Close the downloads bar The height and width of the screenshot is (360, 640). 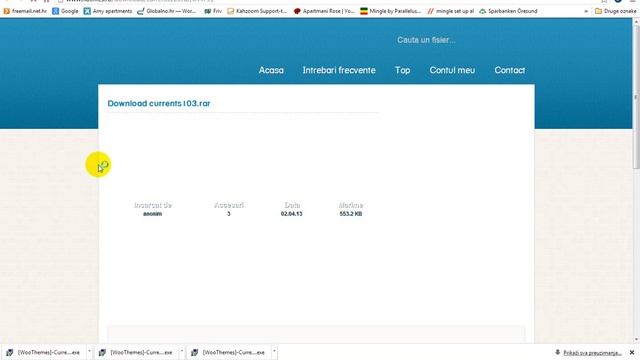click(632, 352)
